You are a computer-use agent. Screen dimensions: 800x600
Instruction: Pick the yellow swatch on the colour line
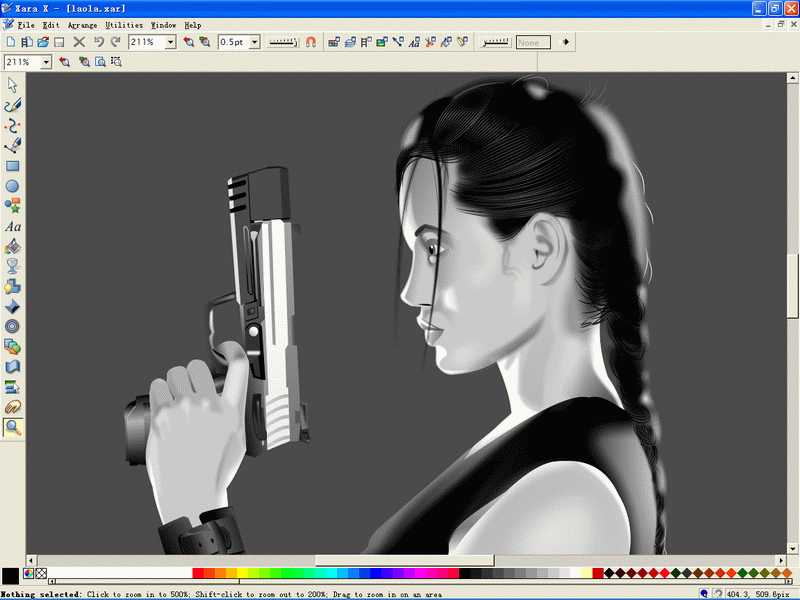243,573
